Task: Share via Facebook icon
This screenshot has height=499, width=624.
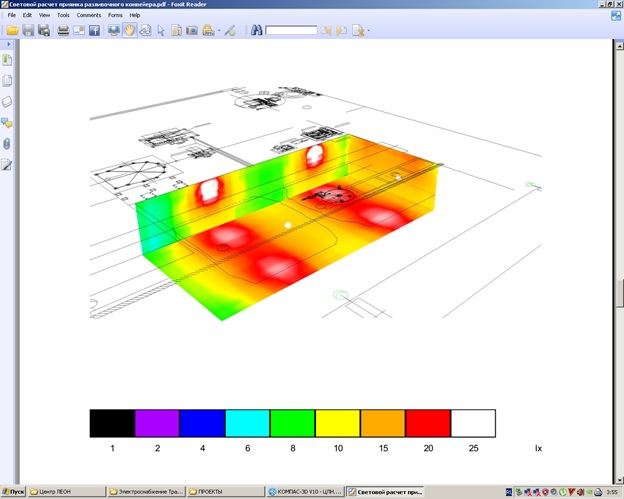Action: [94, 30]
